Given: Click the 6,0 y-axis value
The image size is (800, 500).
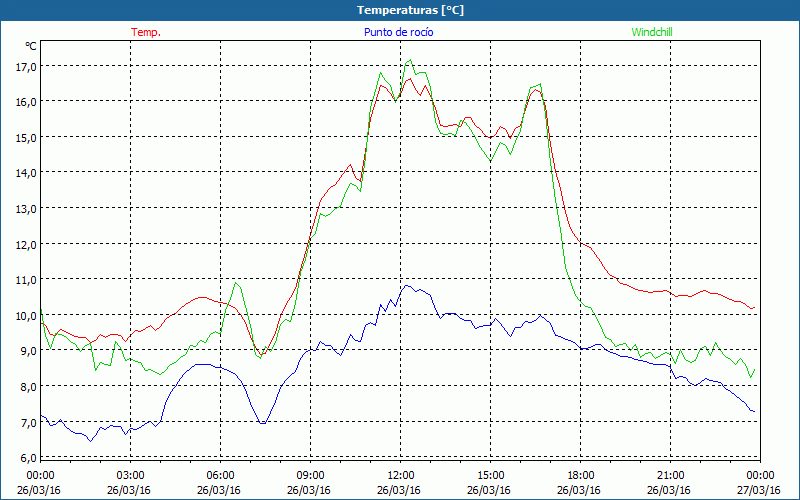Looking at the screenshot, I should point(30,458).
